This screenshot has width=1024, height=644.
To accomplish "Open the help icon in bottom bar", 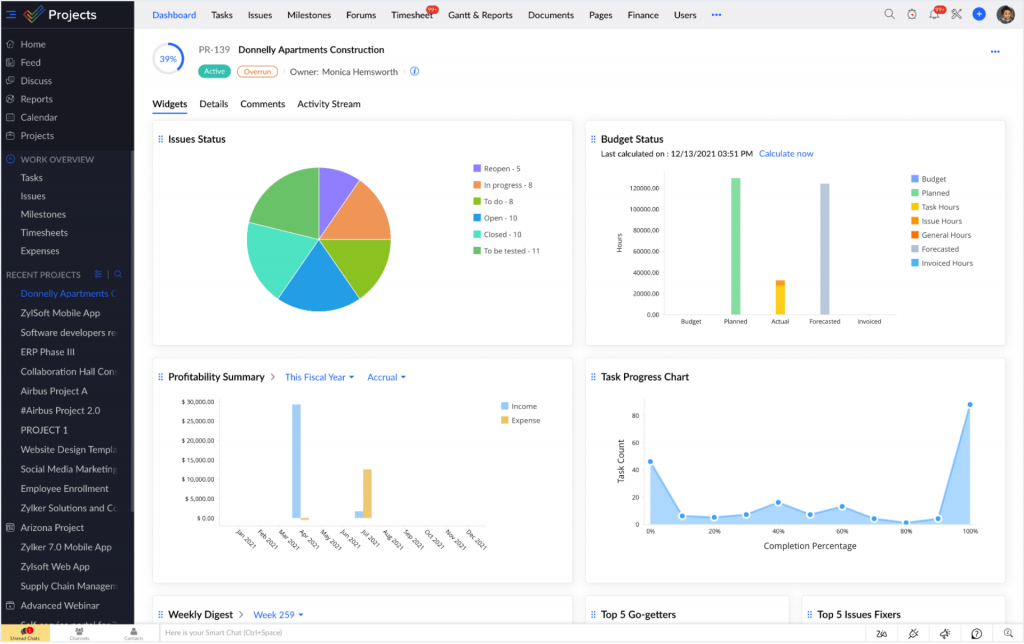I will [977, 633].
